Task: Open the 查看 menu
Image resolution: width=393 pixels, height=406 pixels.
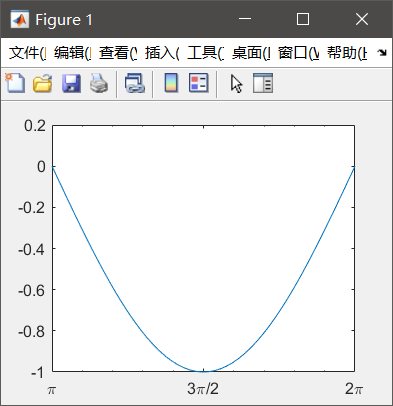Action: (x=118, y=53)
